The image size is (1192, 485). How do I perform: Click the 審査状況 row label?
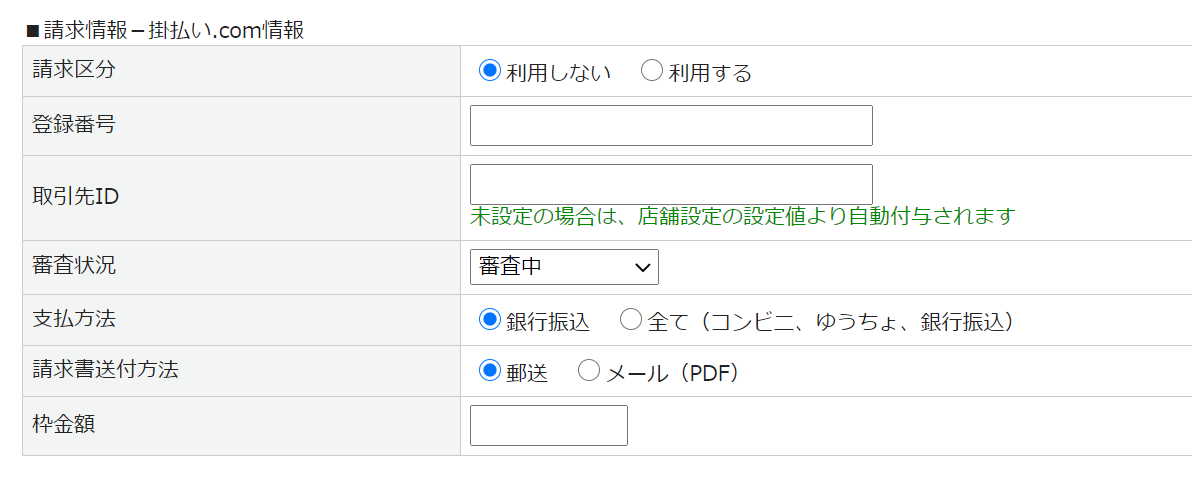[74, 266]
